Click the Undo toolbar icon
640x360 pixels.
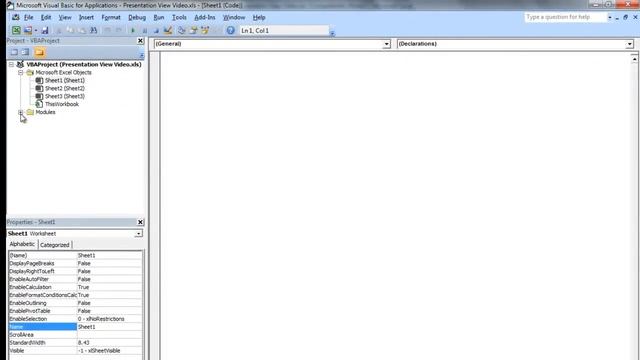point(107,31)
